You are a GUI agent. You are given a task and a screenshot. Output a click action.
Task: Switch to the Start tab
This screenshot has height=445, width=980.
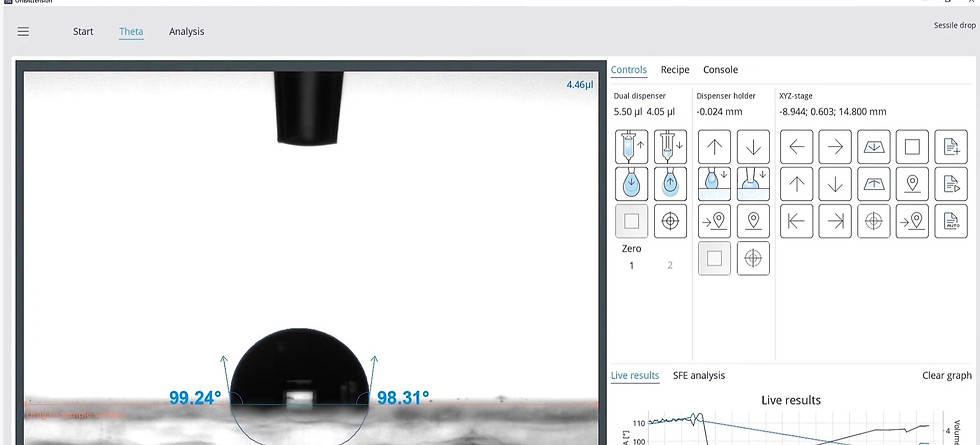point(83,31)
